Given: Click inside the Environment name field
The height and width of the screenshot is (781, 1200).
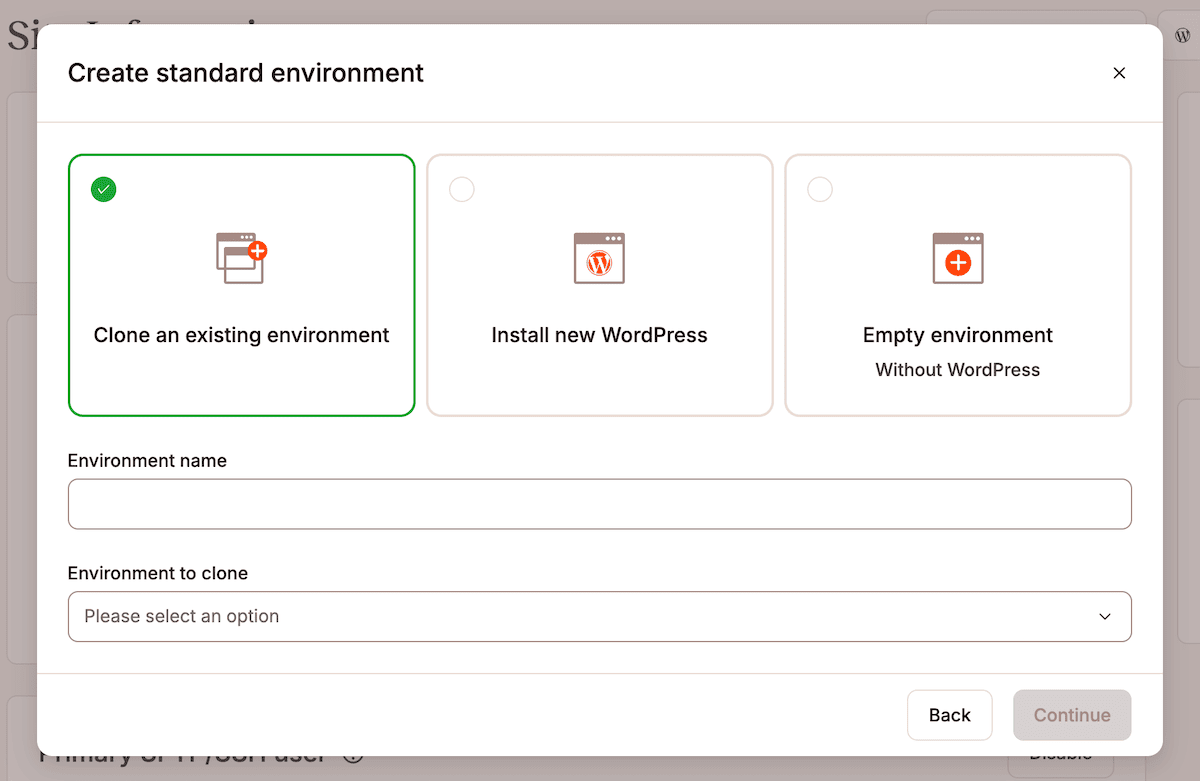Looking at the screenshot, I should (x=599, y=504).
